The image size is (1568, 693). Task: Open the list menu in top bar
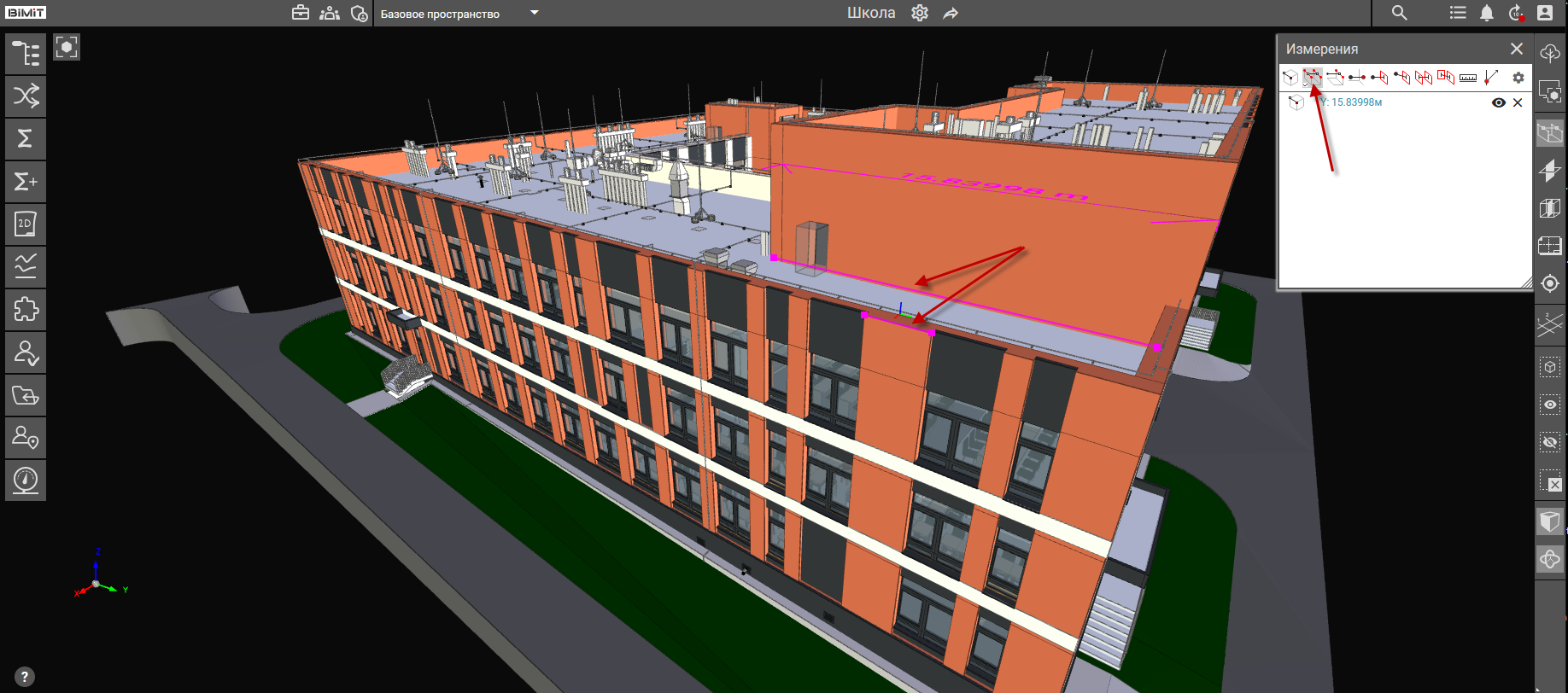coord(1458,13)
